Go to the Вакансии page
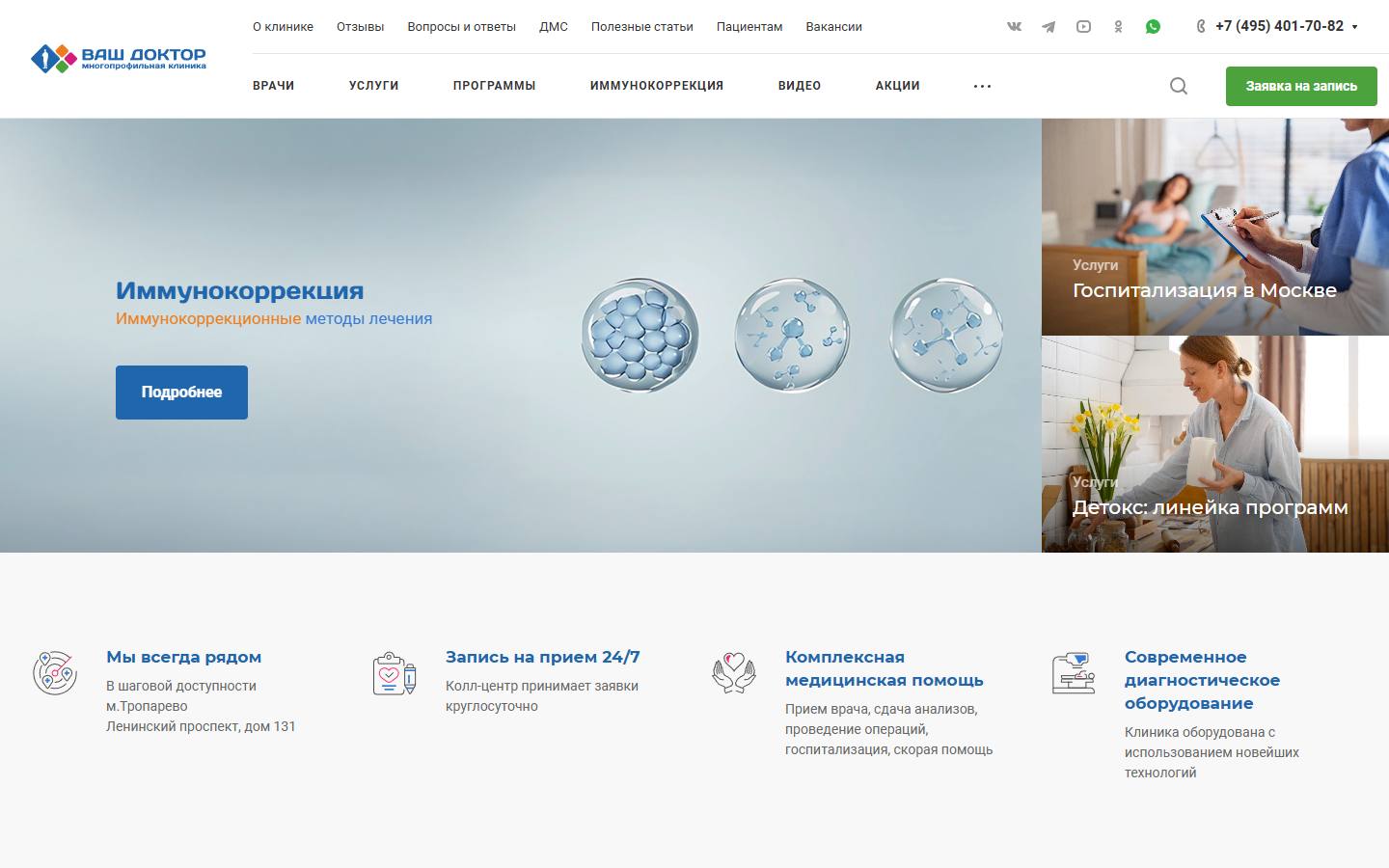This screenshot has height=868, width=1389. click(834, 27)
